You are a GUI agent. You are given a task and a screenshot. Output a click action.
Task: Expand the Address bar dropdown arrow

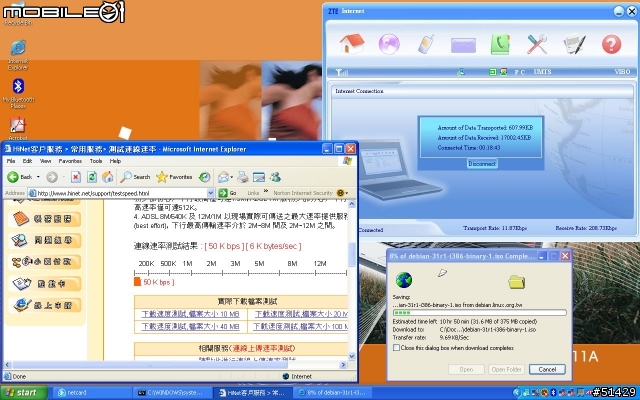211,193
